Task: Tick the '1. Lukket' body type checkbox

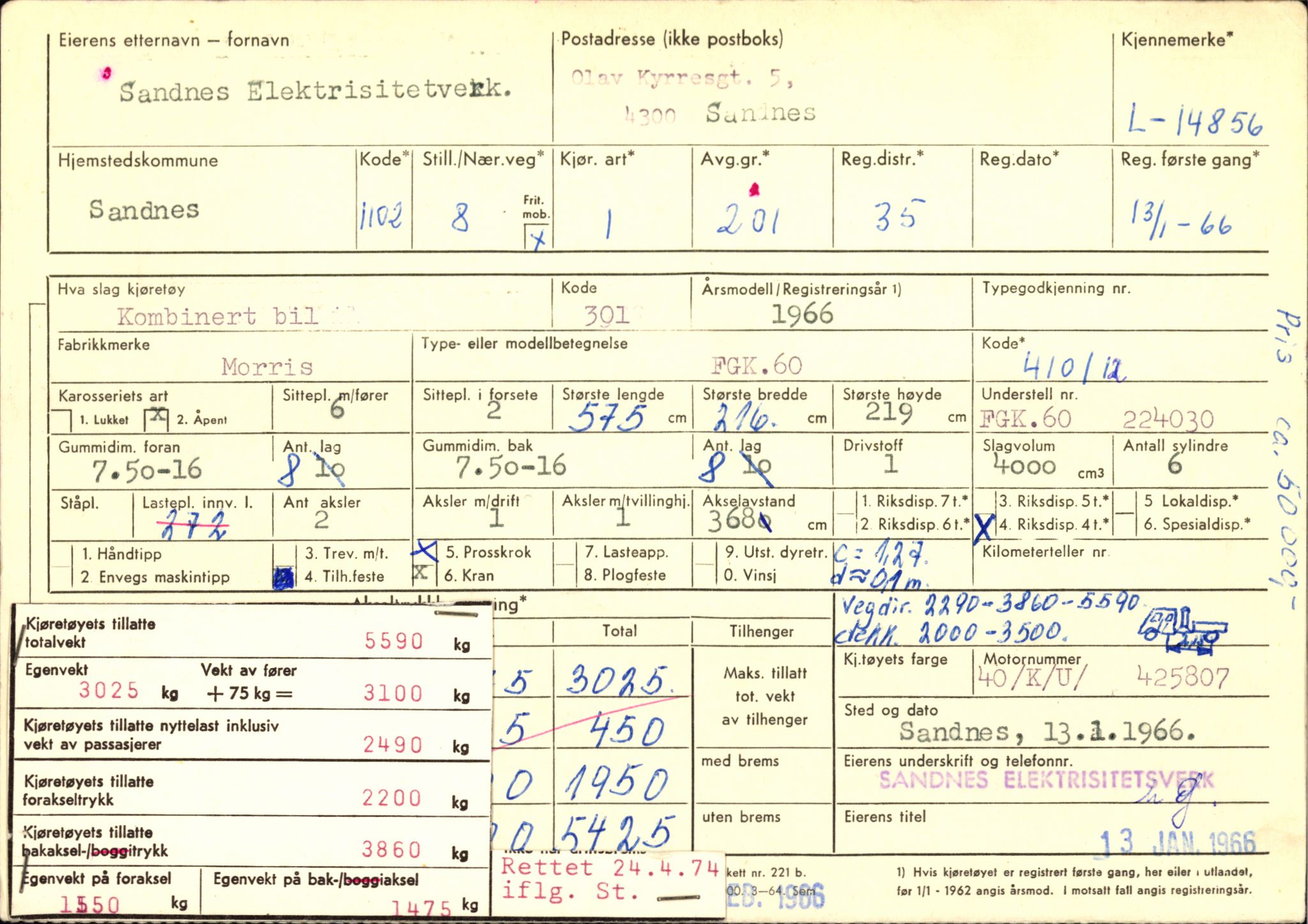Action: point(61,420)
